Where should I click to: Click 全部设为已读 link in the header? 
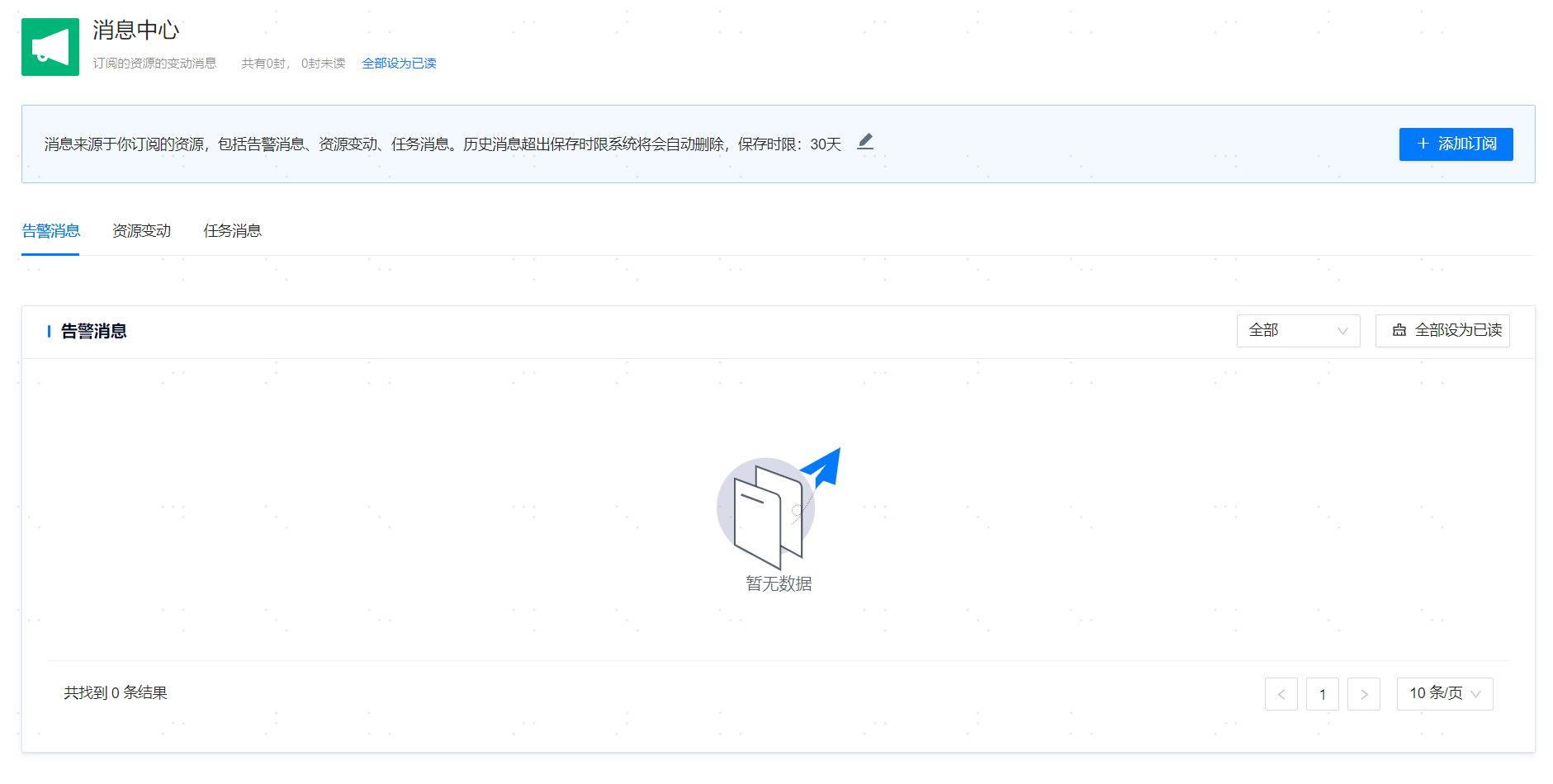tap(399, 64)
